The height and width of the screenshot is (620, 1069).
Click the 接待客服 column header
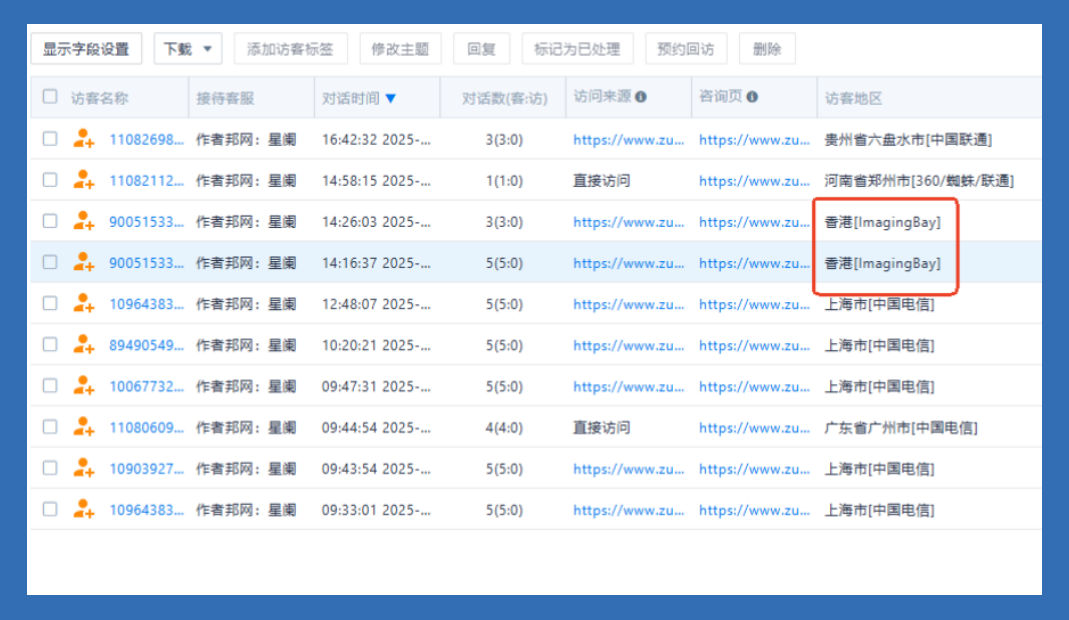pyautogui.click(x=225, y=98)
